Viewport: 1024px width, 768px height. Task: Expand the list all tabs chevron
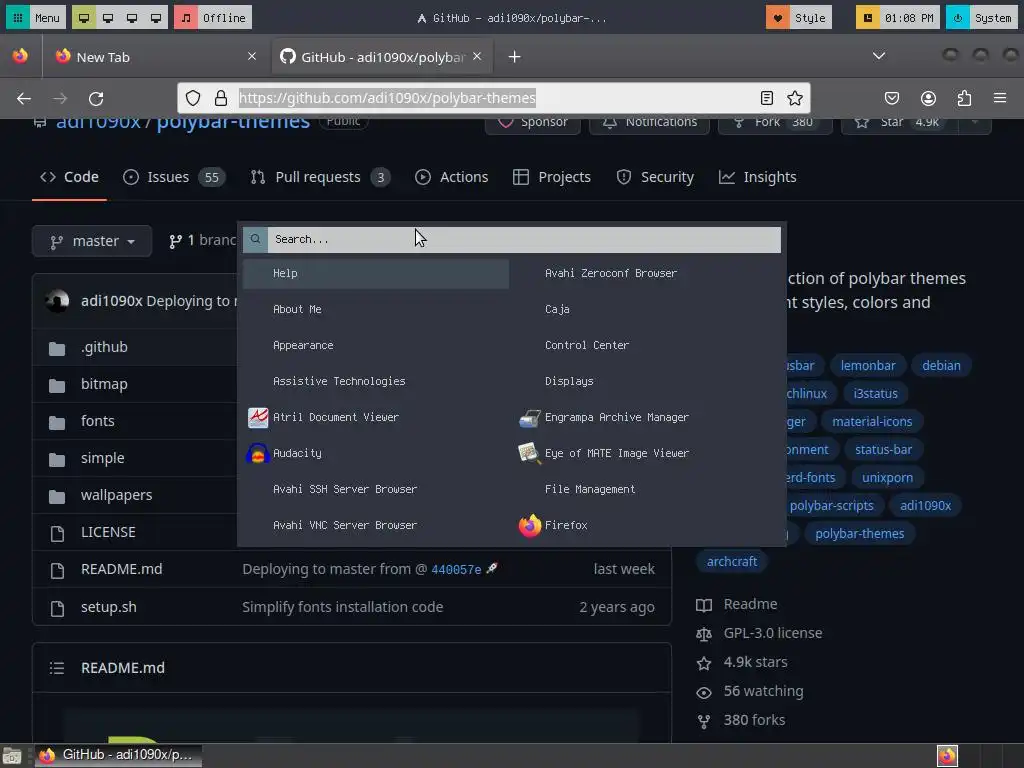tap(879, 56)
